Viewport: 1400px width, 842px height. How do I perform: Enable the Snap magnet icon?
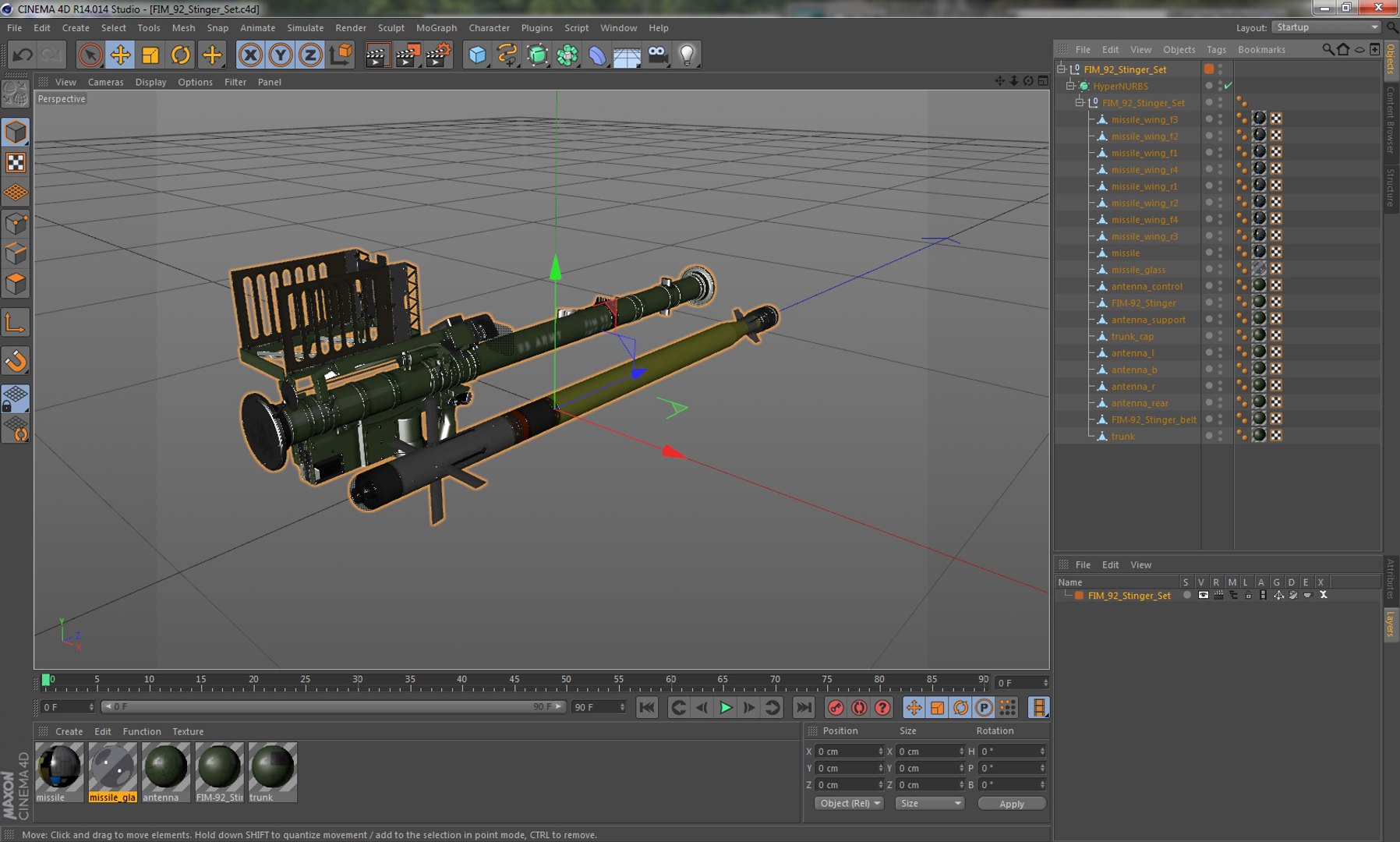[16, 361]
